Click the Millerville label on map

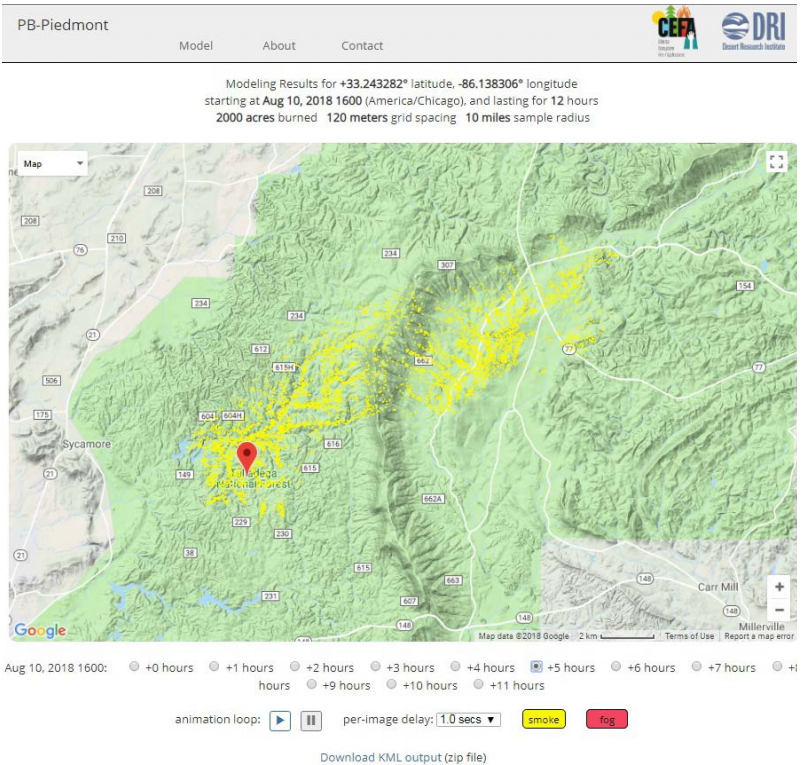pyautogui.click(x=761, y=626)
